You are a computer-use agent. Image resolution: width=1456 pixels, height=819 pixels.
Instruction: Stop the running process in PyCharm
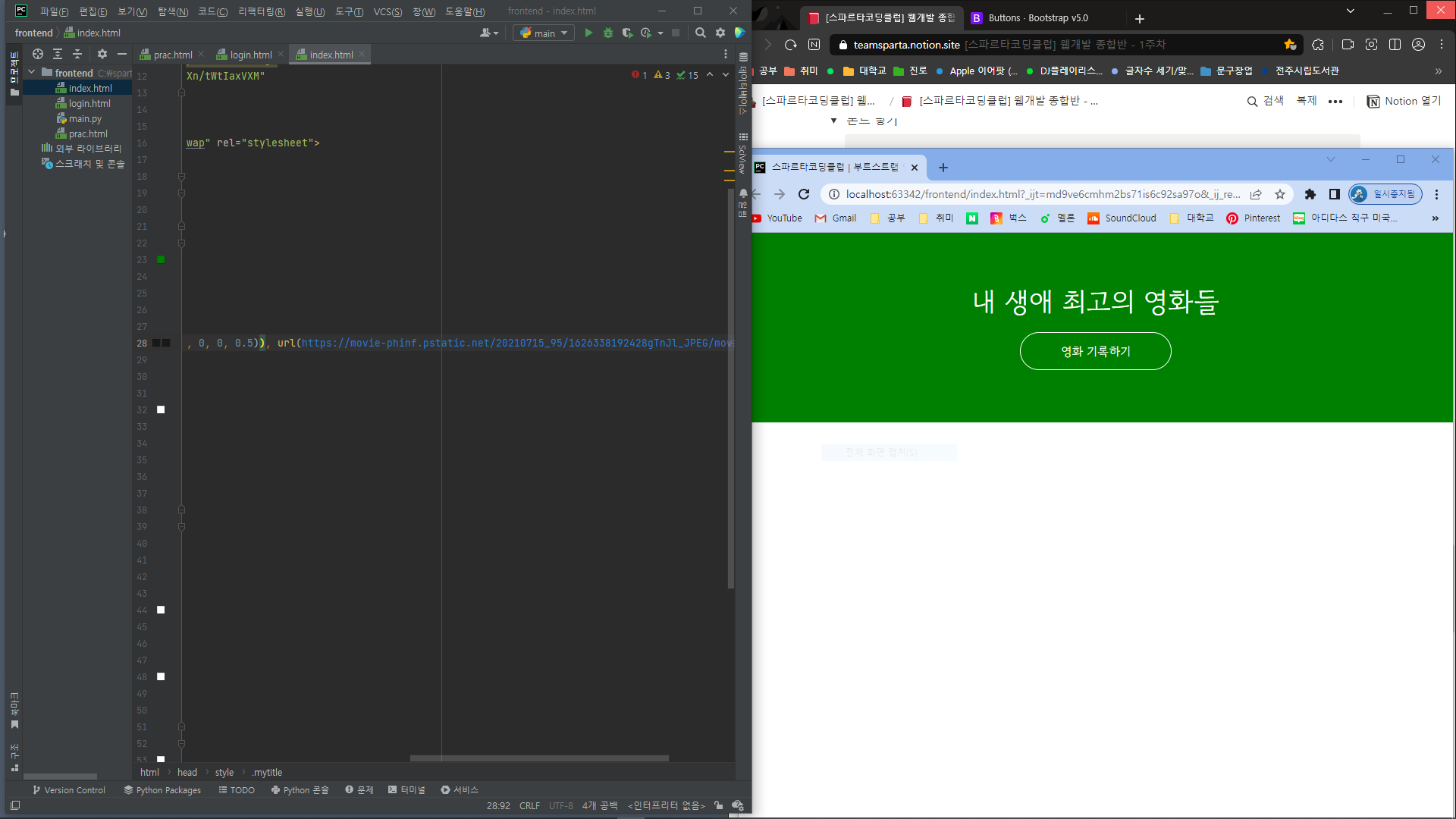pos(676,33)
